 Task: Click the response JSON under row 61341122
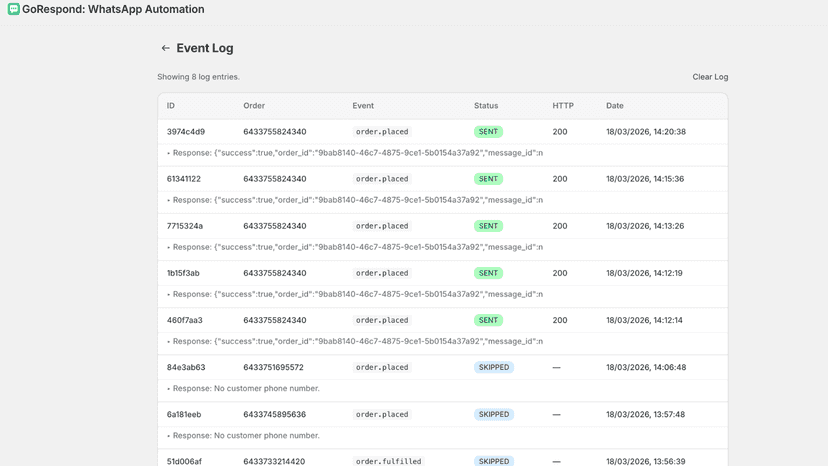[x=355, y=200]
